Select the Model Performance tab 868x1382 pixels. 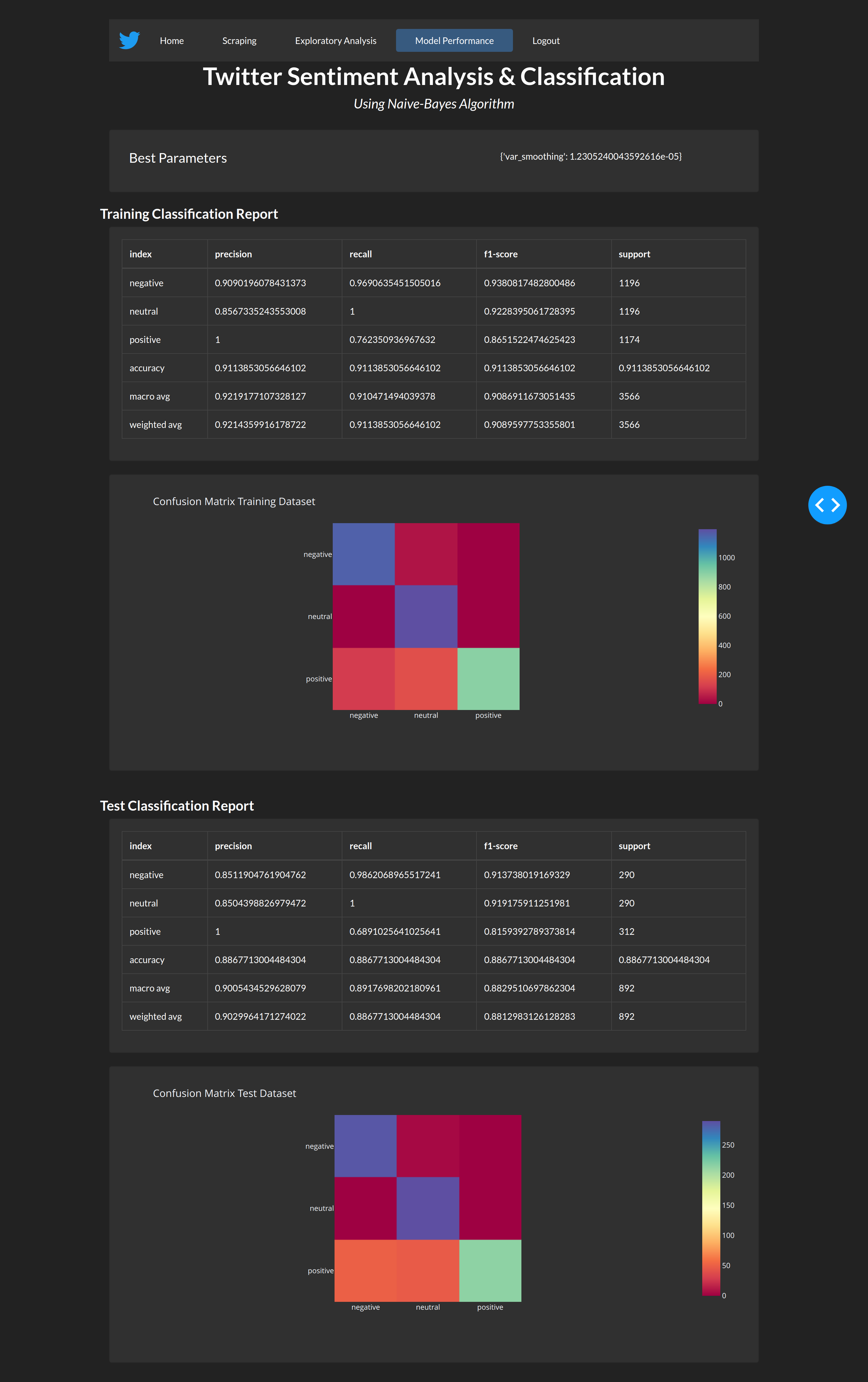tap(454, 41)
